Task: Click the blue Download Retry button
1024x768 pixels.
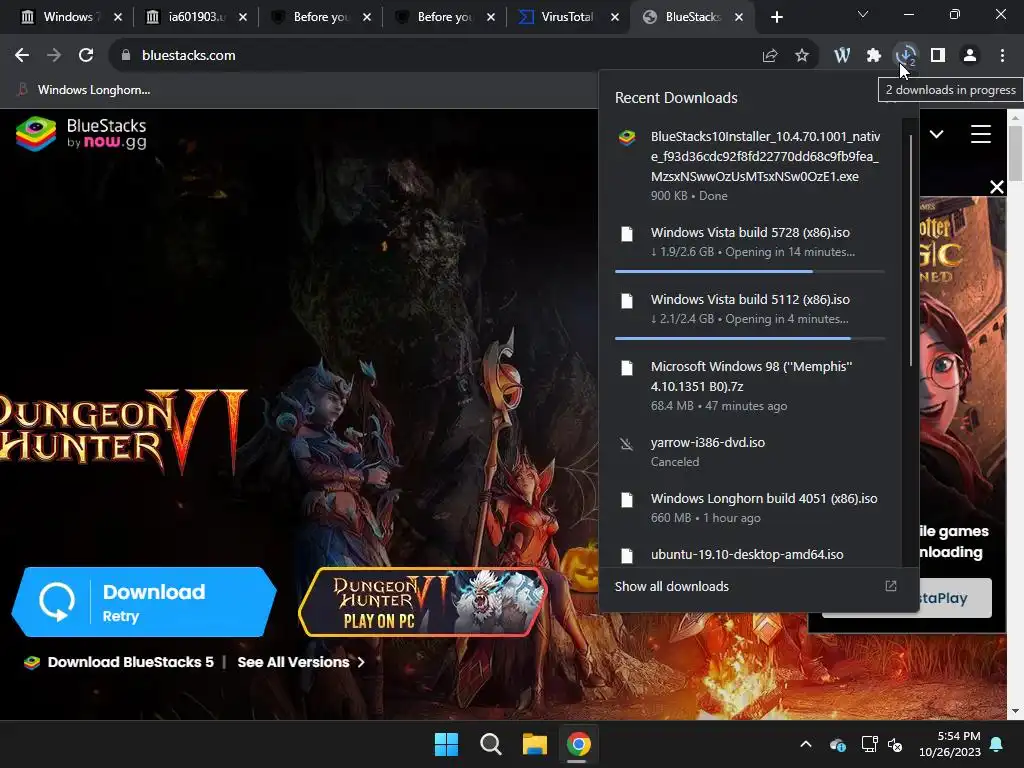Action: [144, 601]
